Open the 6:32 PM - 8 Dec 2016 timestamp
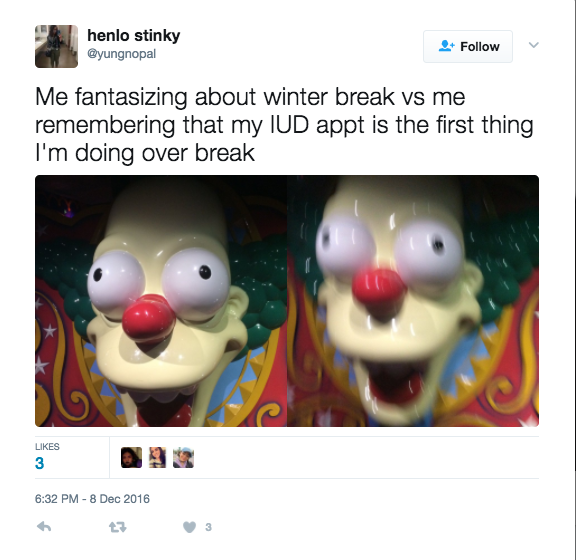The width and height of the screenshot is (576, 560). tap(92, 499)
